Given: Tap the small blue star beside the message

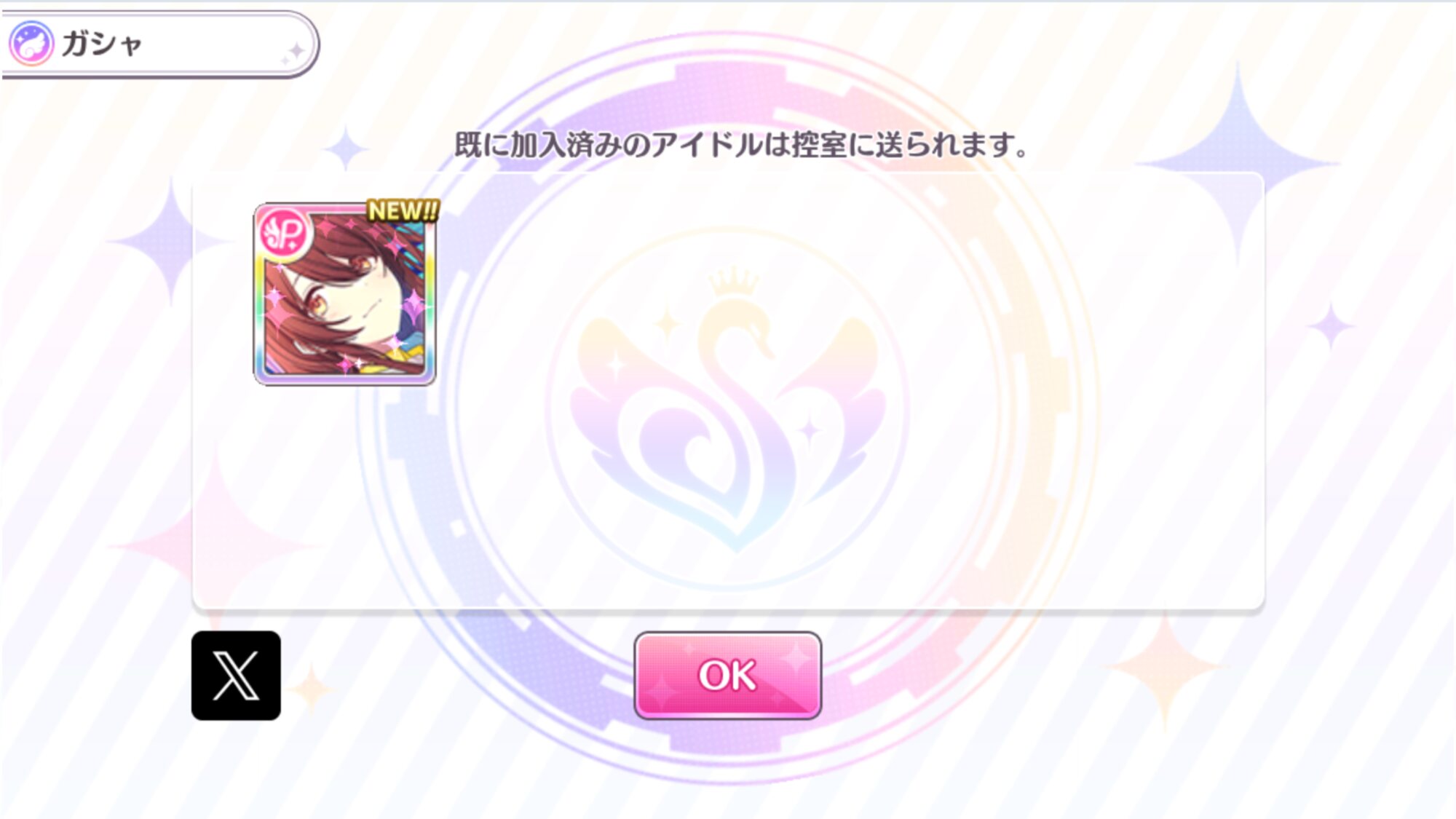Looking at the screenshot, I should pos(347,149).
